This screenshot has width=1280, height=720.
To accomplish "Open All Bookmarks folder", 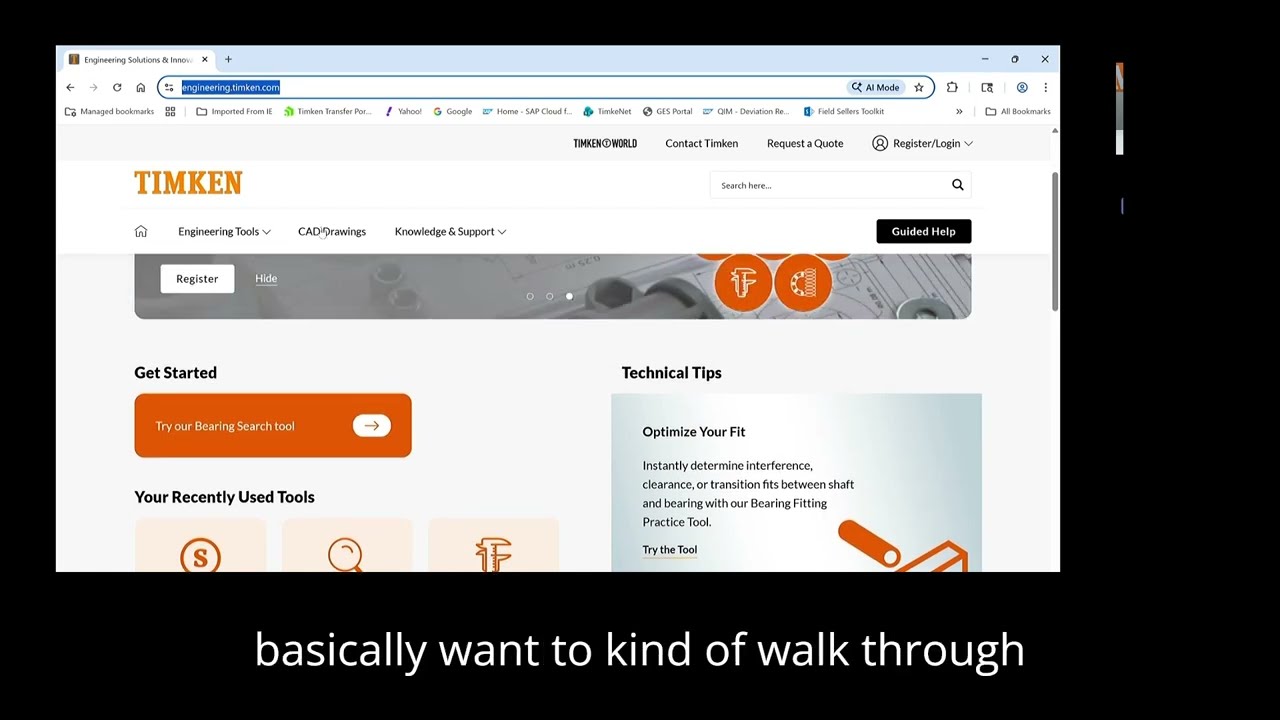I will [x=1018, y=111].
